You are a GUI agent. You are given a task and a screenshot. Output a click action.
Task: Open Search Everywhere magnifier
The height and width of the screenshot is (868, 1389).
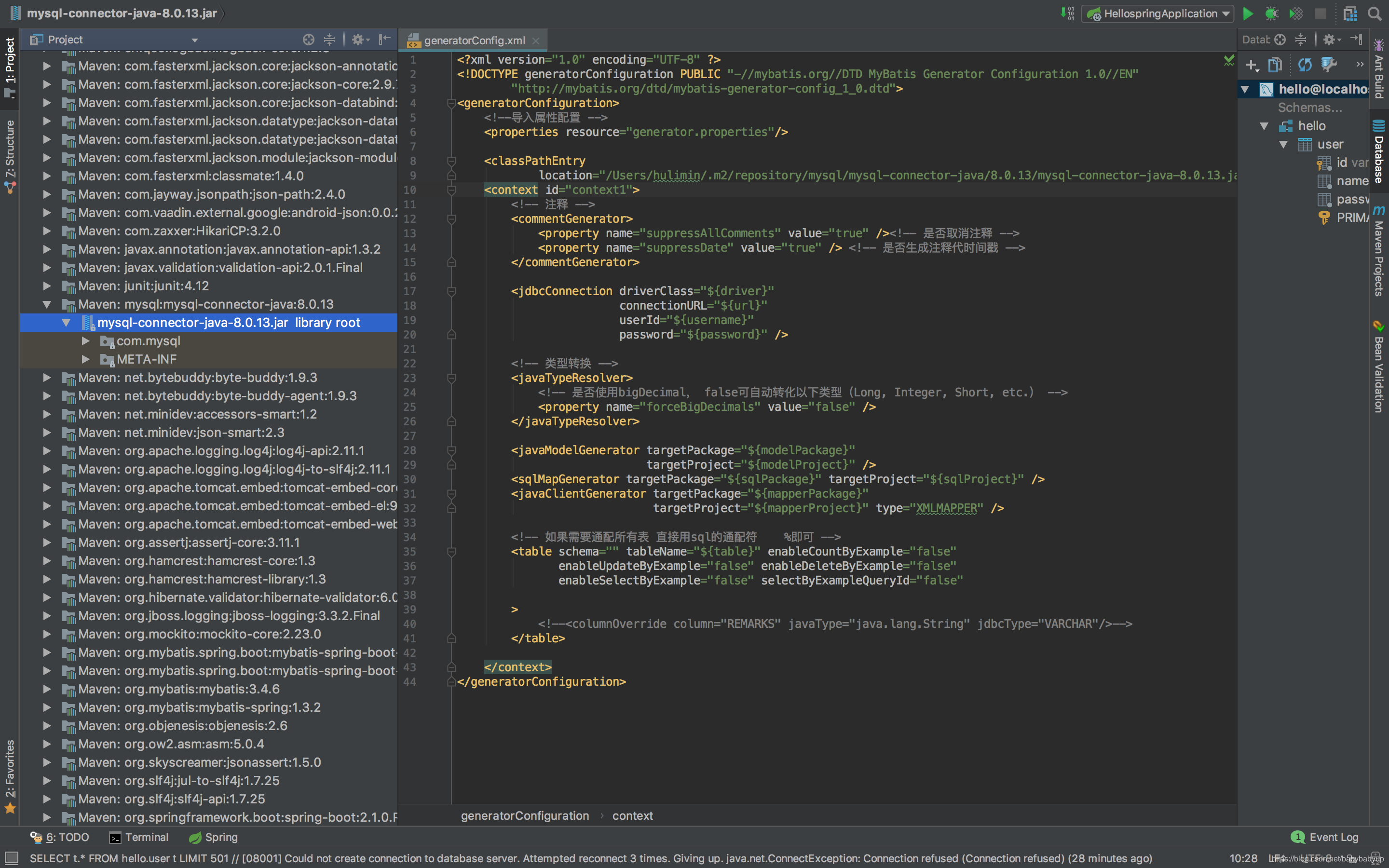[1375, 13]
